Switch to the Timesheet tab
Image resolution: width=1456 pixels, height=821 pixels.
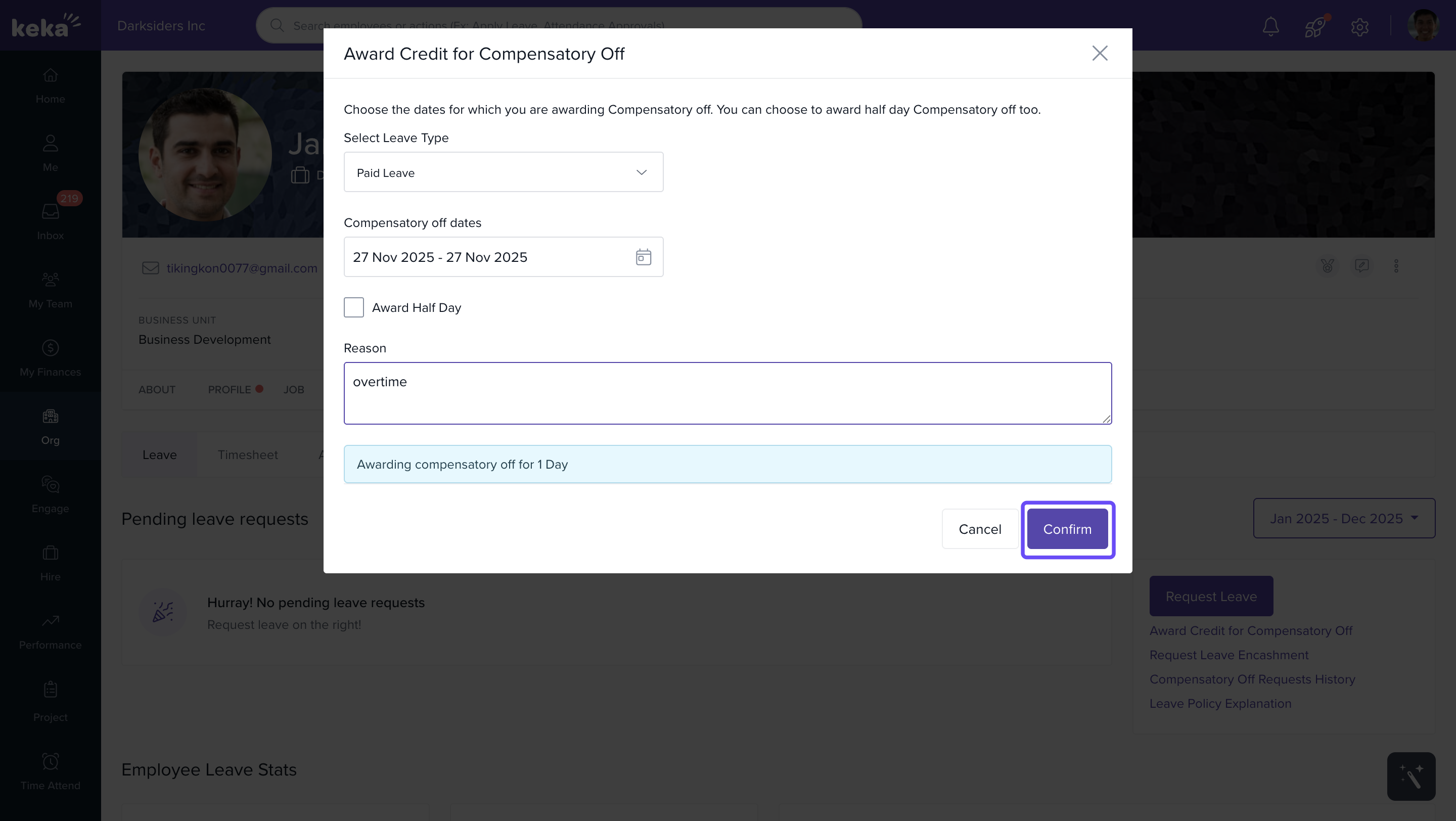[248, 455]
